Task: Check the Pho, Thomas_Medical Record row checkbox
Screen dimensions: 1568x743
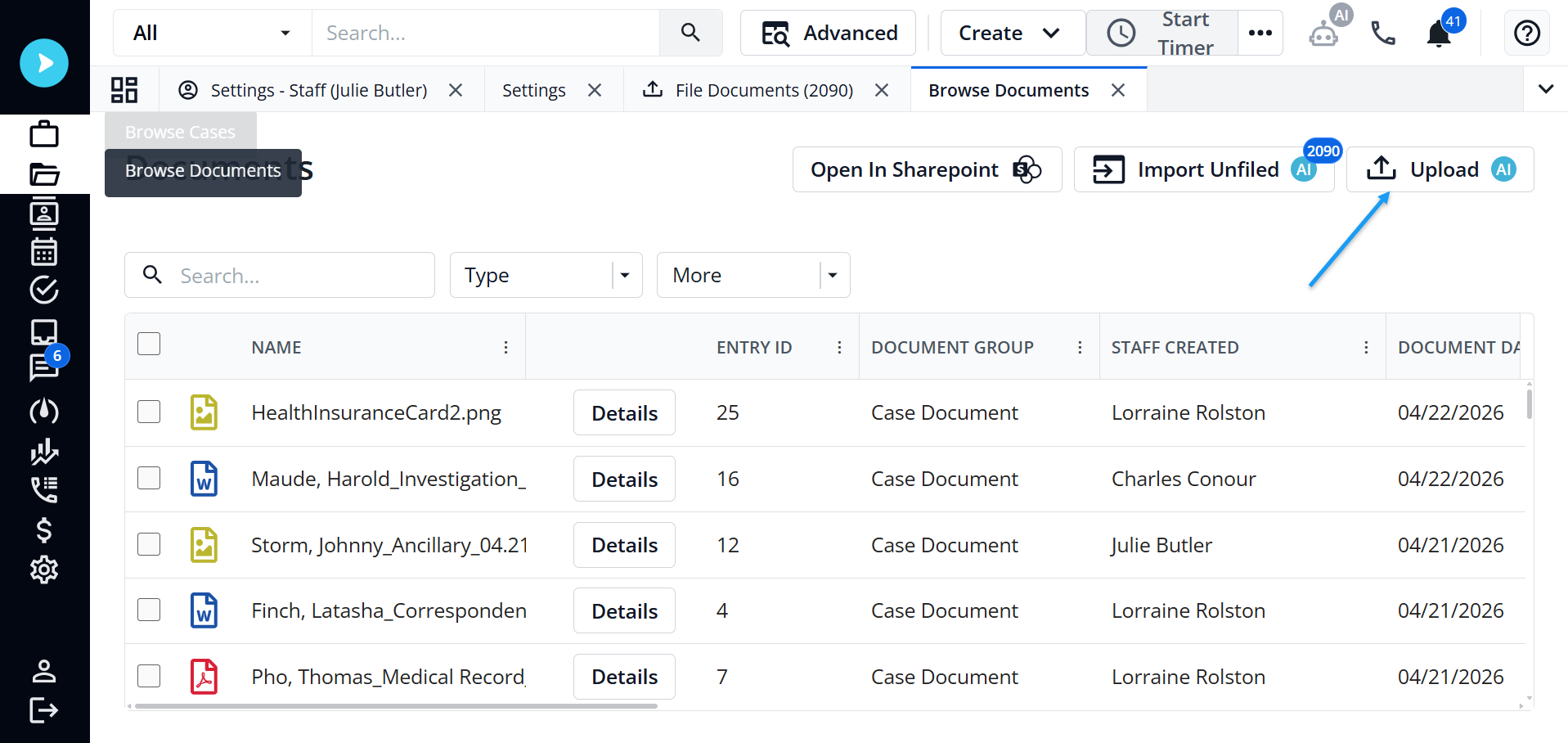Action: pyautogui.click(x=149, y=676)
